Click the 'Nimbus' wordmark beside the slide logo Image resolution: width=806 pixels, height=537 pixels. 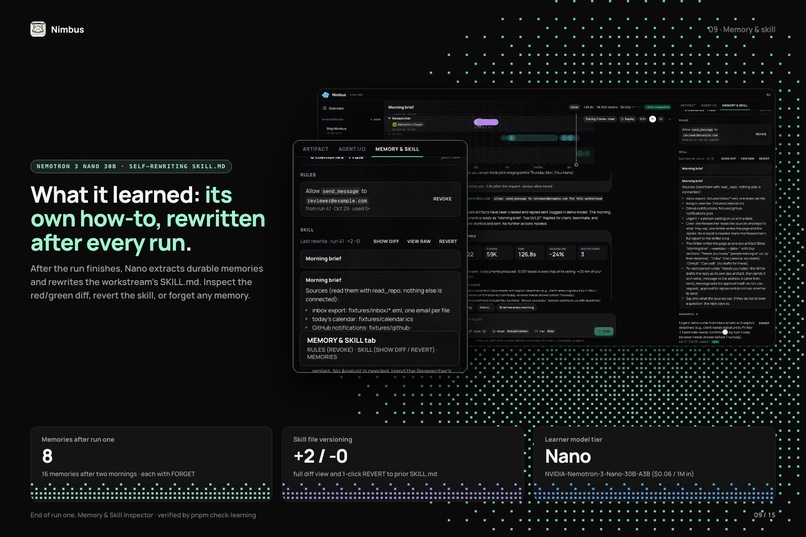[67, 30]
